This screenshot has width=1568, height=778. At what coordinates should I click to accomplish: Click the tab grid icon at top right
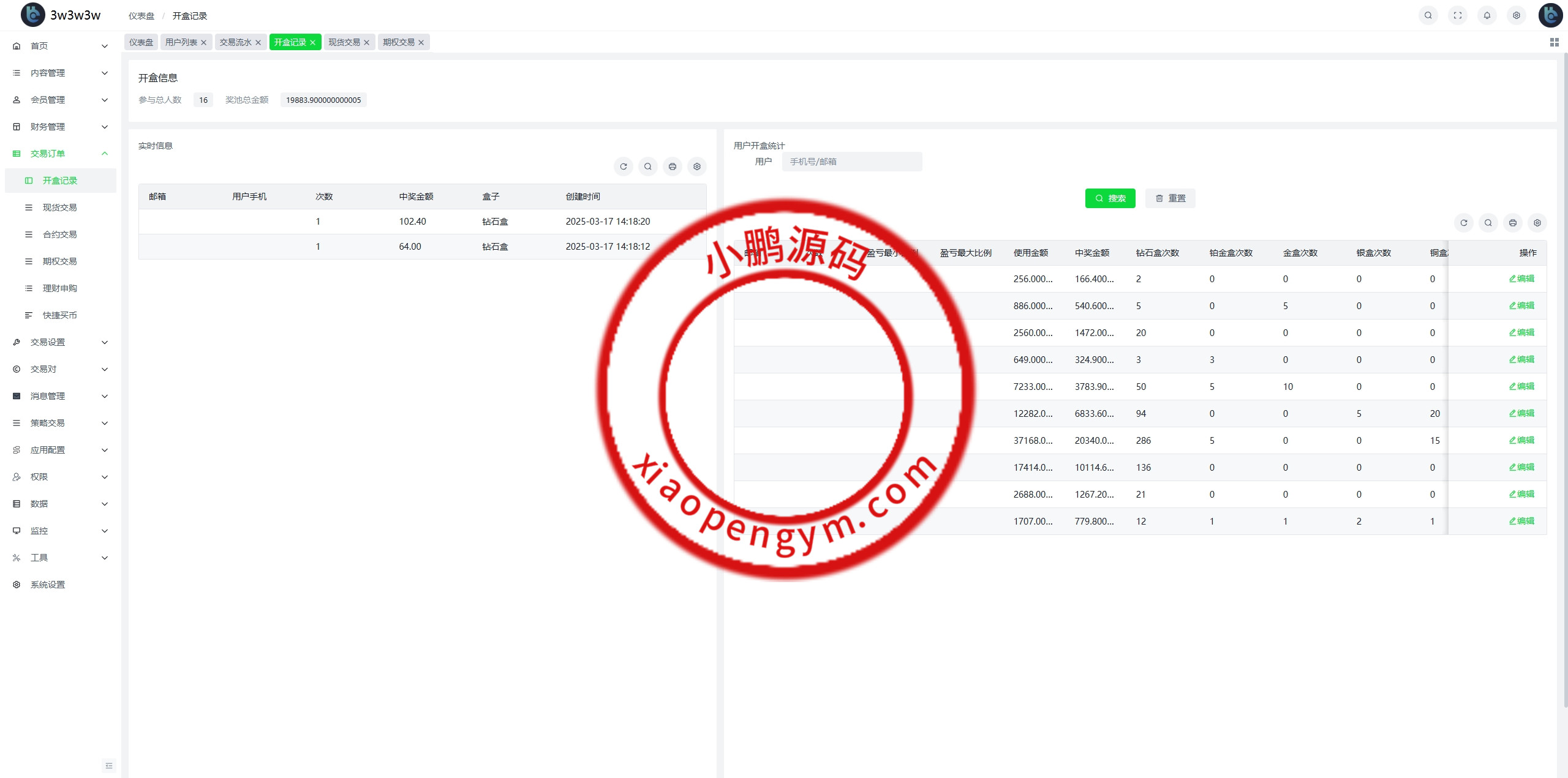[x=1554, y=42]
